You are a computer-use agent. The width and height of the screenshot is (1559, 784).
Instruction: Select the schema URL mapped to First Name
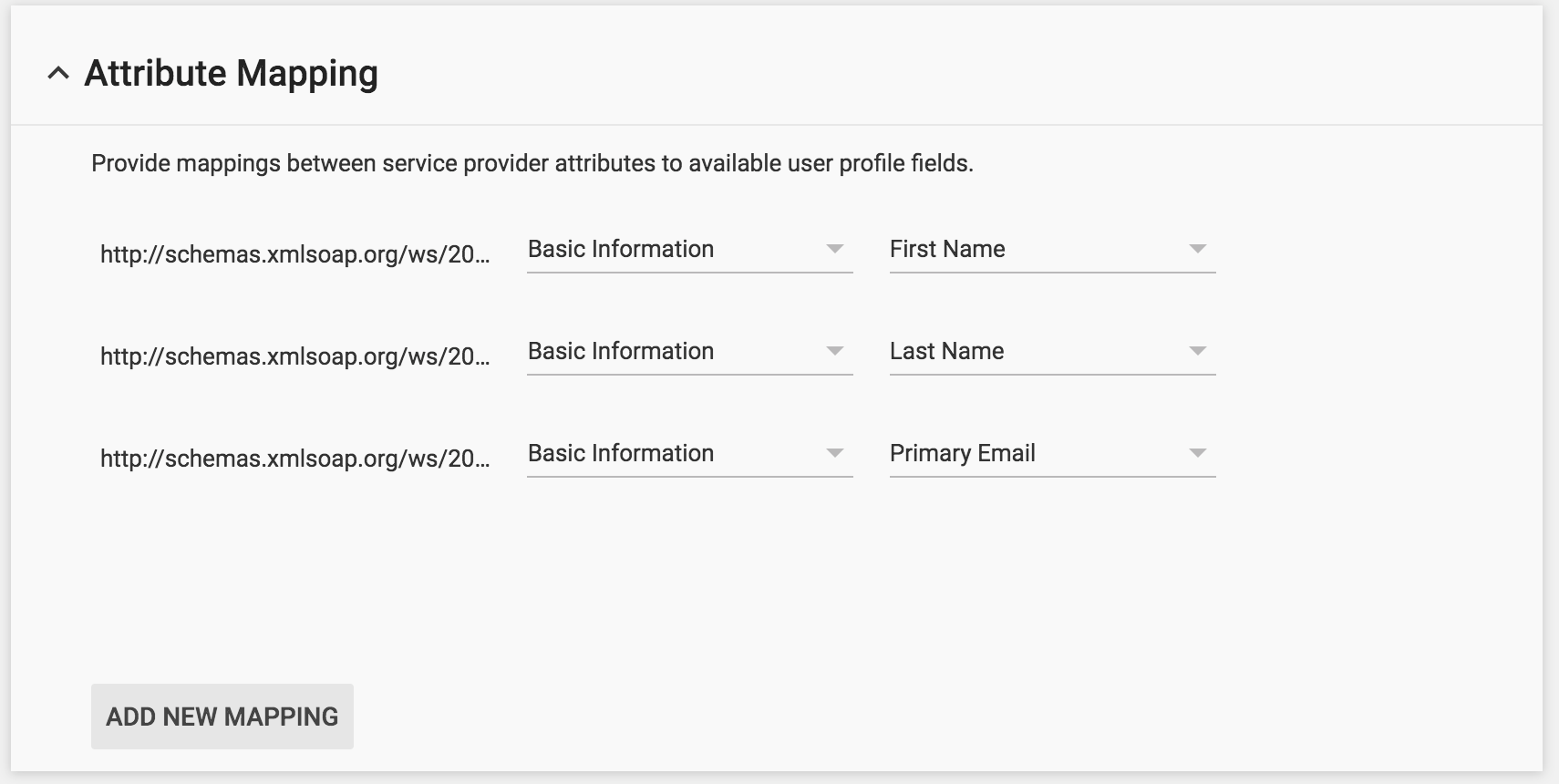click(294, 254)
